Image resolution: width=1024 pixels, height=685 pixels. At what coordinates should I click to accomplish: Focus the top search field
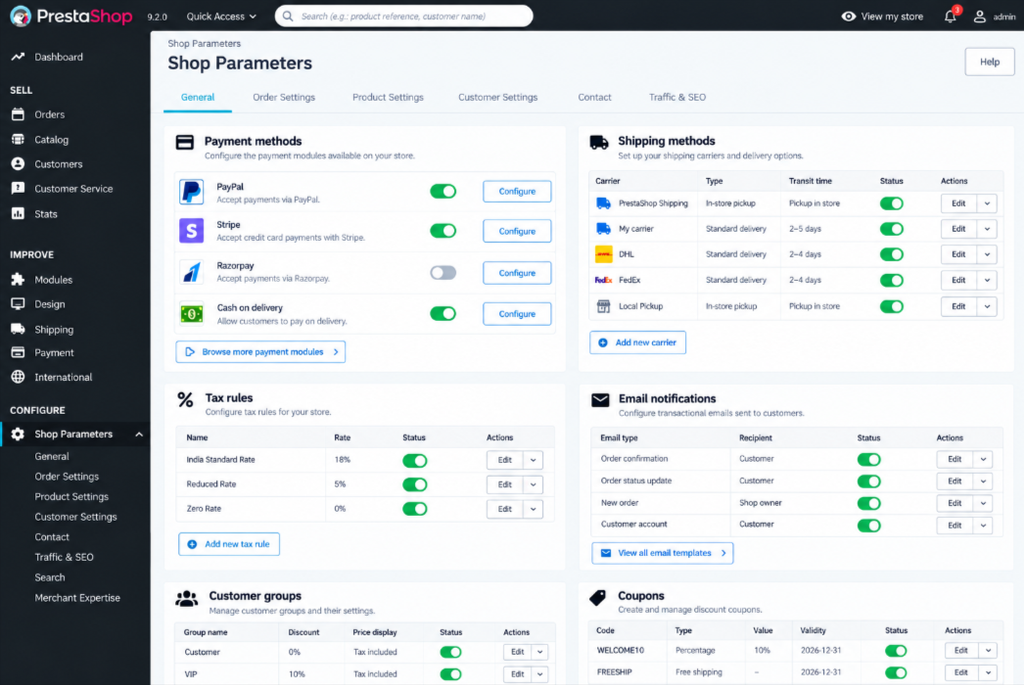pos(404,16)
